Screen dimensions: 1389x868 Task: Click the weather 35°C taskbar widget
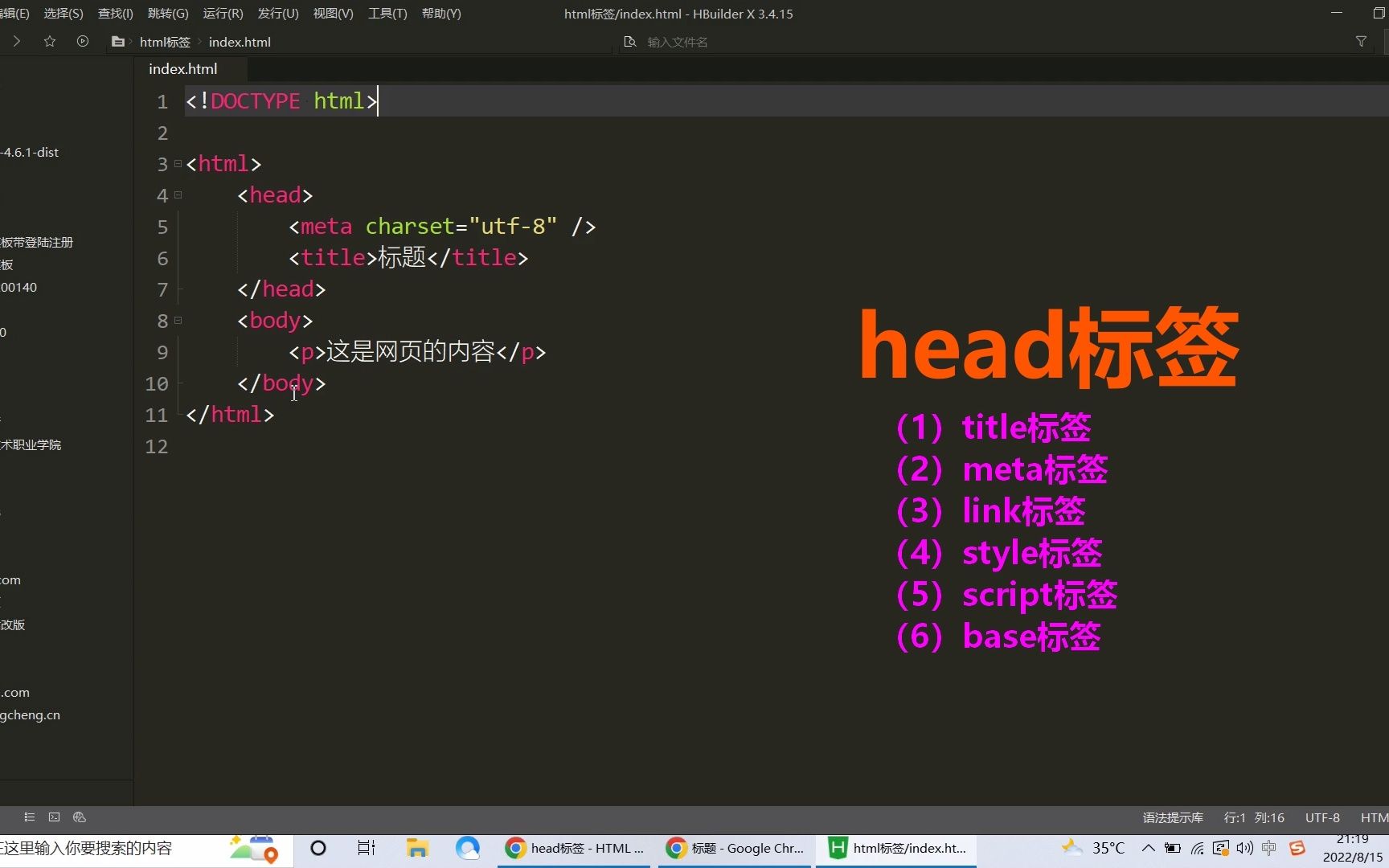(x=1093, y=849)
